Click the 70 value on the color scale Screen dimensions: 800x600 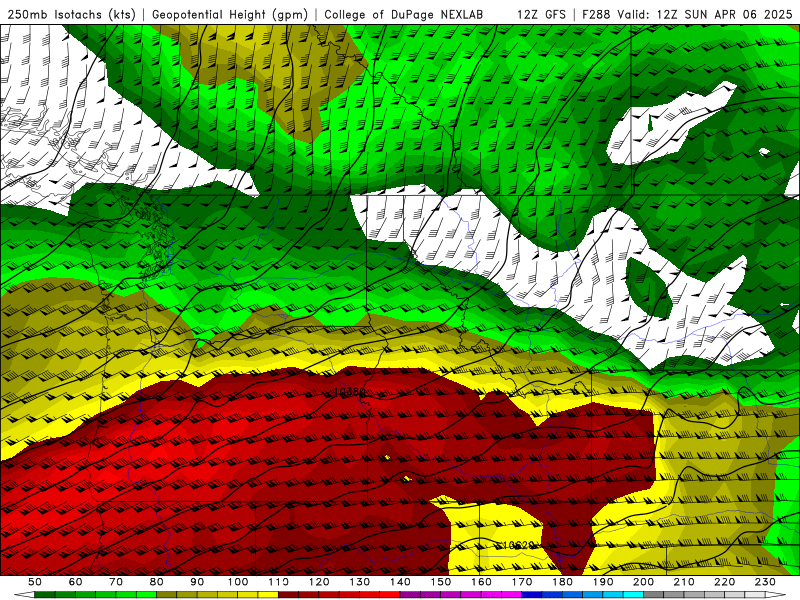click(x=116, y=582)
